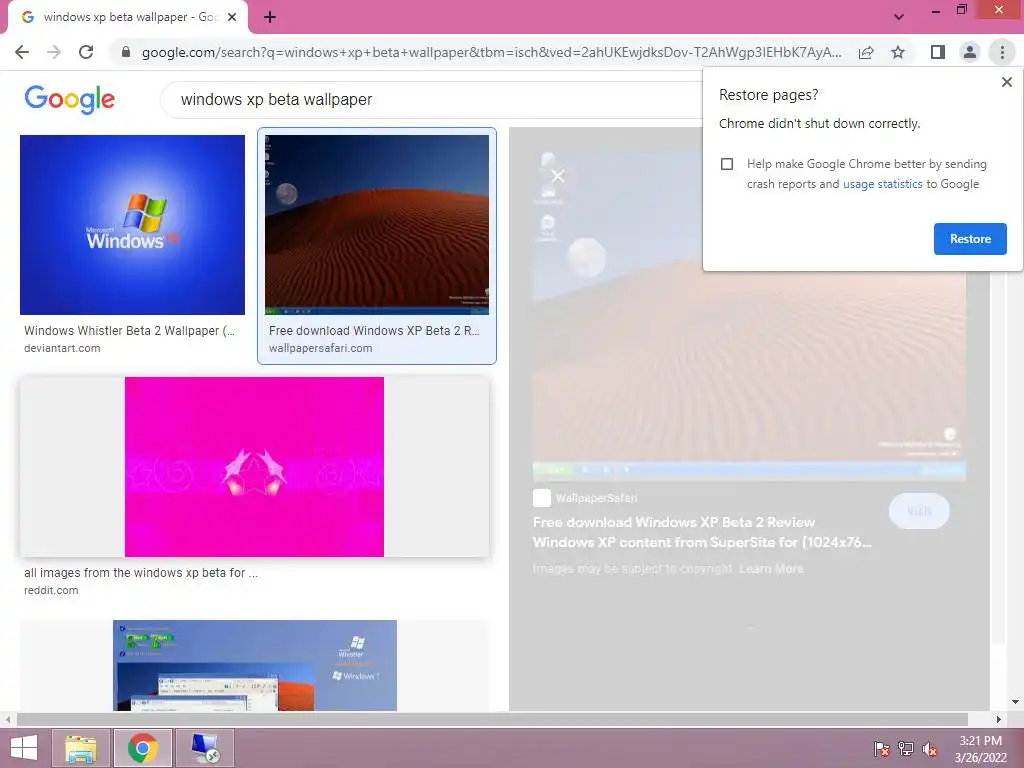The width and height of the screenshot is (1024, 768).
Task: Open all images from windows xp beta caption
Action: 141,573
